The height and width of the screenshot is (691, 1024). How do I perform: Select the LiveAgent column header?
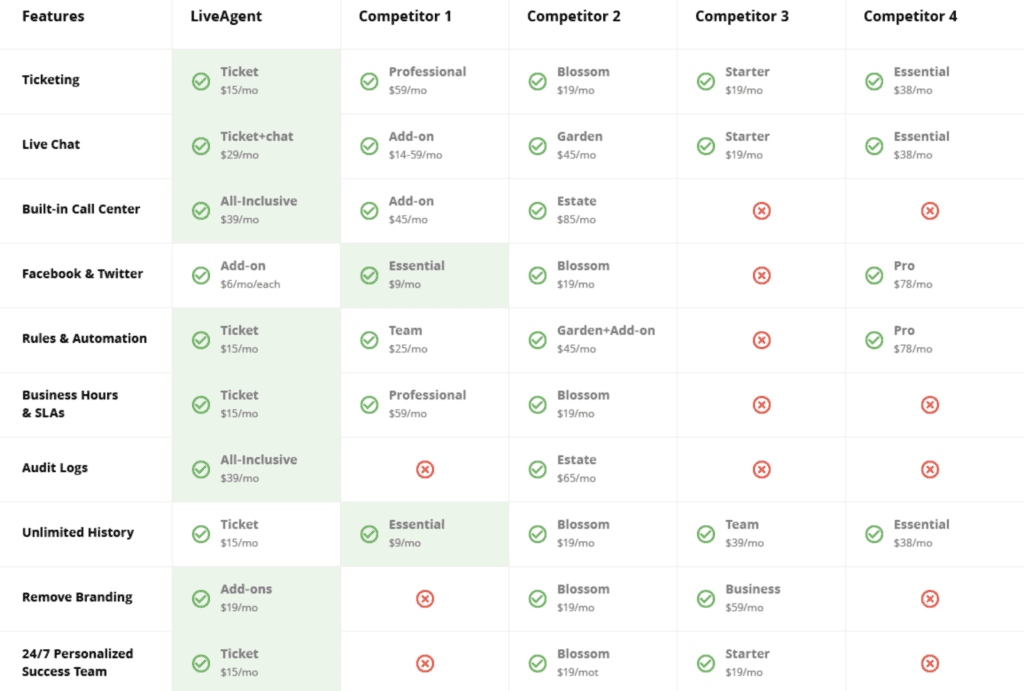pos(226,16)
